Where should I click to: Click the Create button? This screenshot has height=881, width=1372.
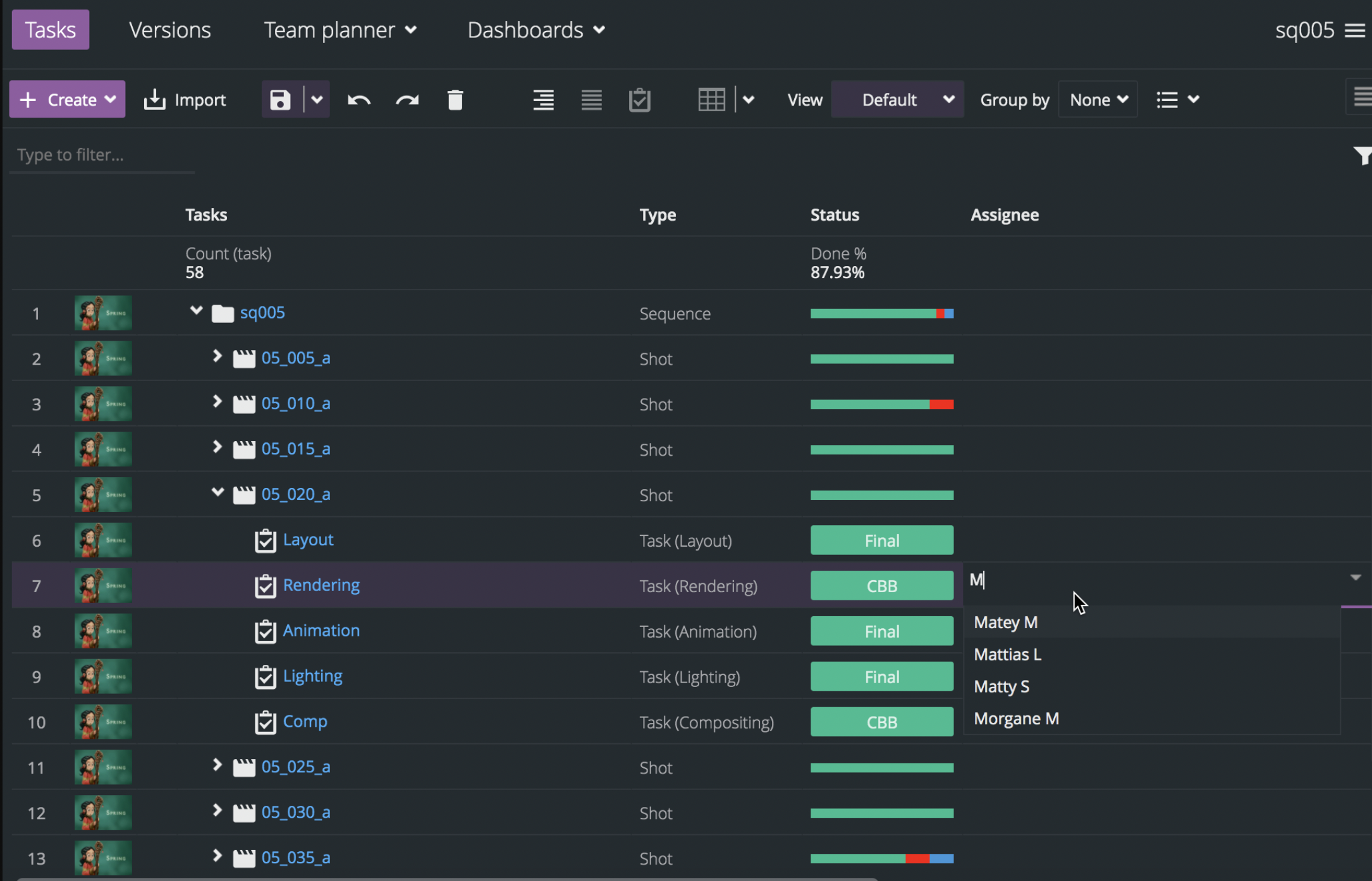point(67,99)
